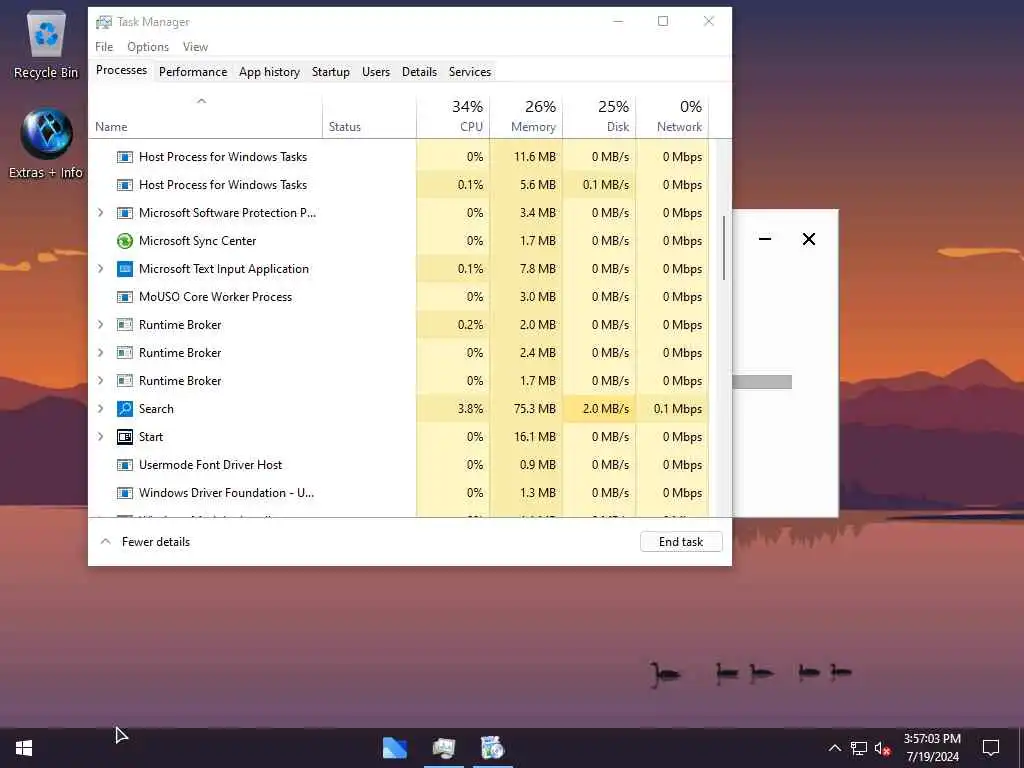
Task: Select the Microsoft Text Input Application icon
Action: coord(125,269)
